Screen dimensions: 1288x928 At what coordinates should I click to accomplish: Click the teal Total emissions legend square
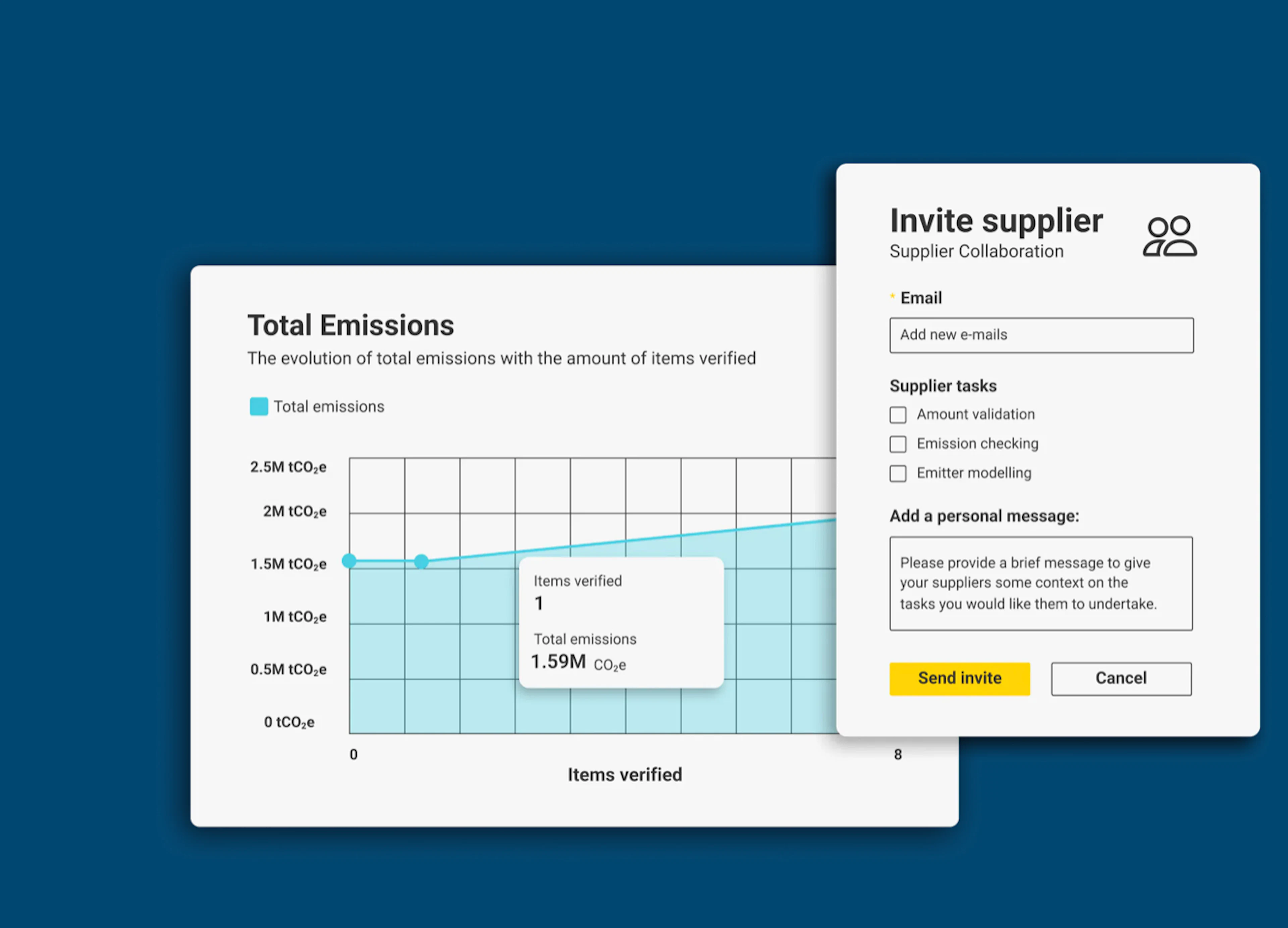(258, 406)
